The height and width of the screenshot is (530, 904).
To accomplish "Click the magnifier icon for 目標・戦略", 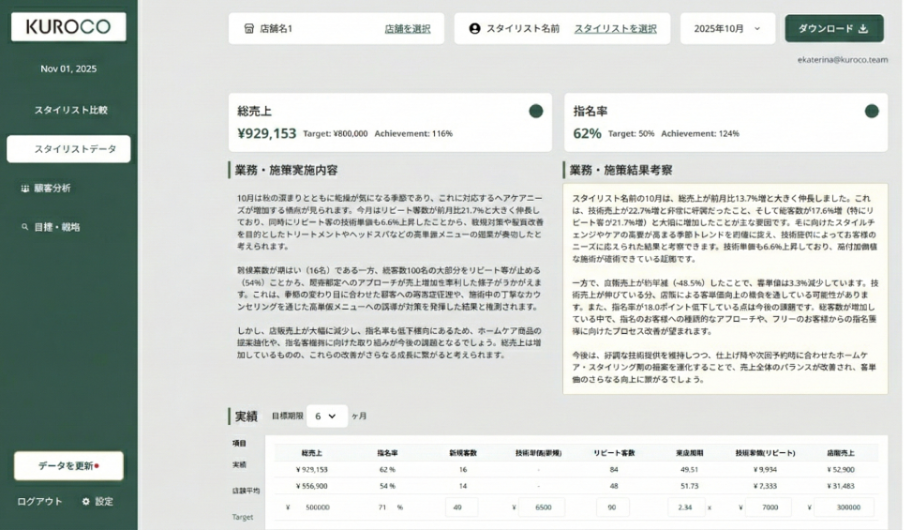I will coord(24,227).
